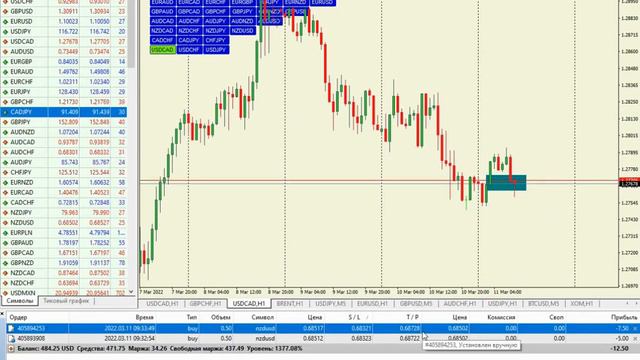Select the GBPJPY row in Market Watch
The width and height of the screenshot is (640, 360).
64,122
